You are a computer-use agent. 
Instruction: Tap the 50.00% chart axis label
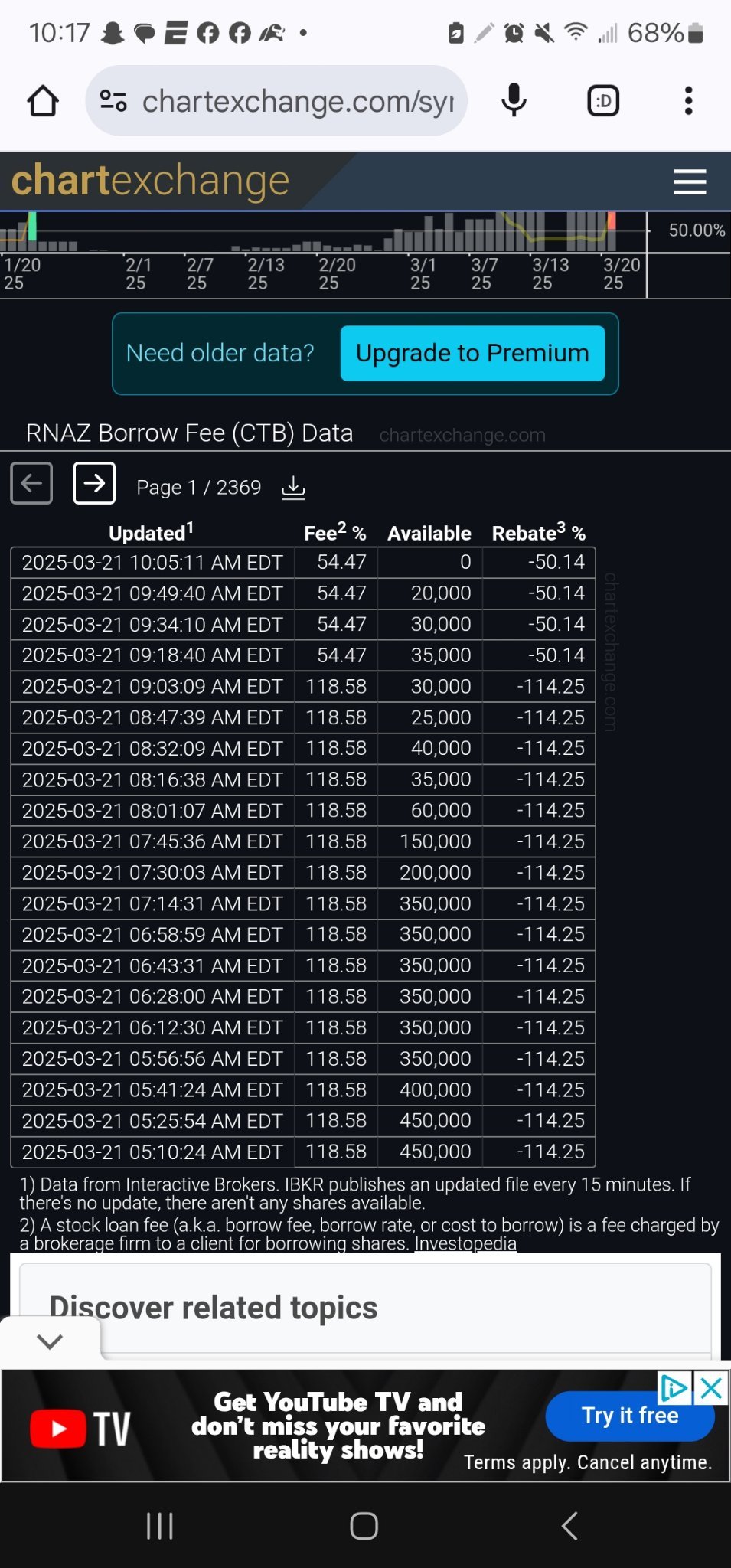point(697,230)
